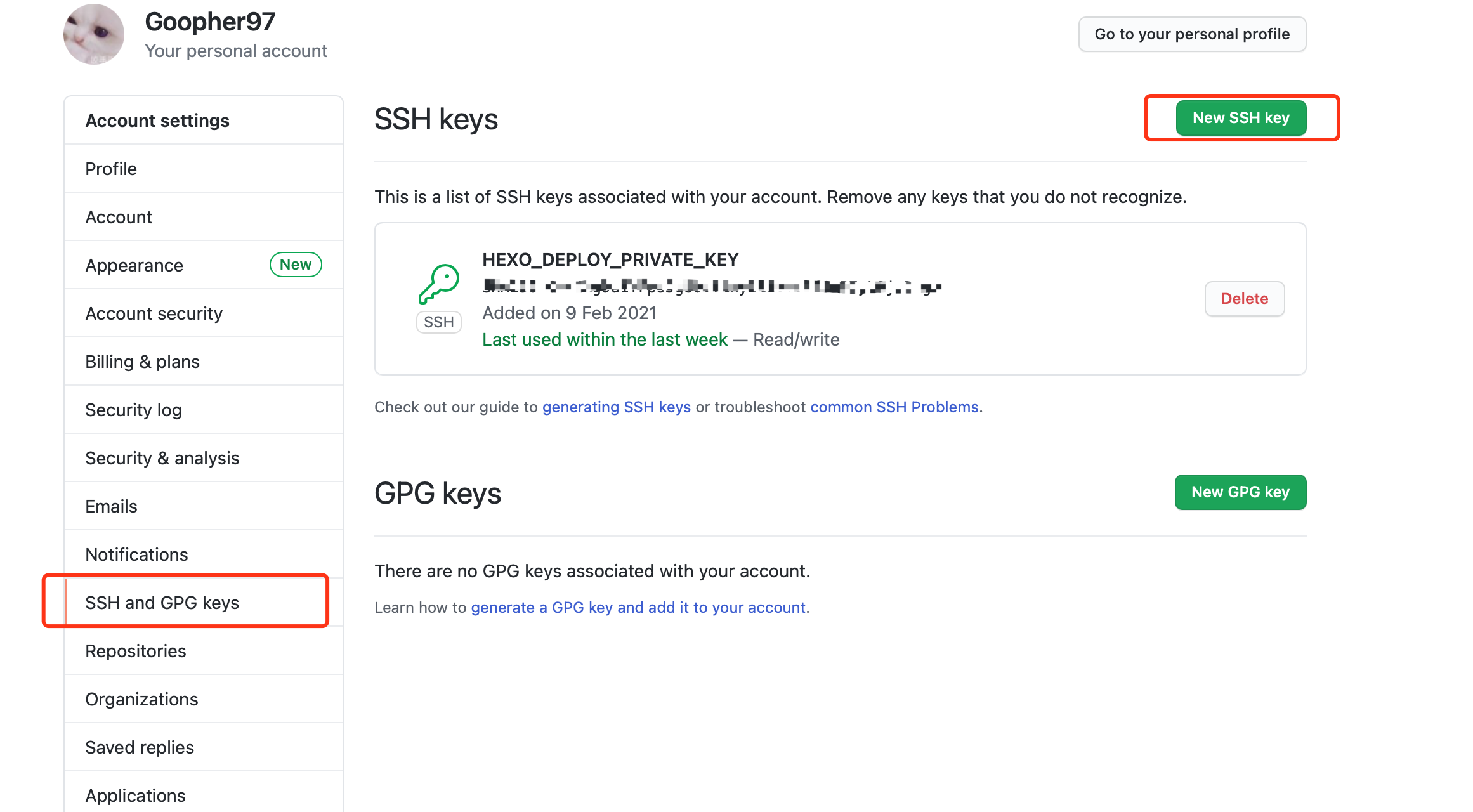The width and height of the screenshot is (1473, 812).
Task: Go to your personal profile
Action: [x=1192, y=34]
